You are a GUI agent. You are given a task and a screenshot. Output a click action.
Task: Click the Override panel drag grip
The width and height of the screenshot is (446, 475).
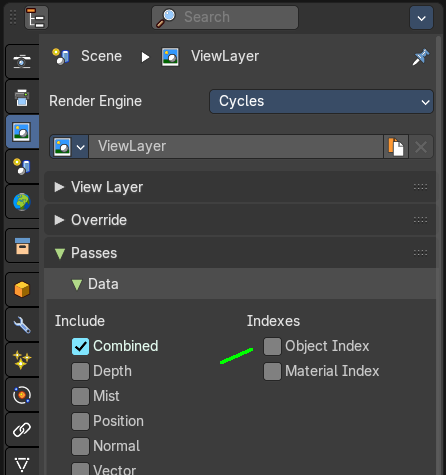click(420, 220)
